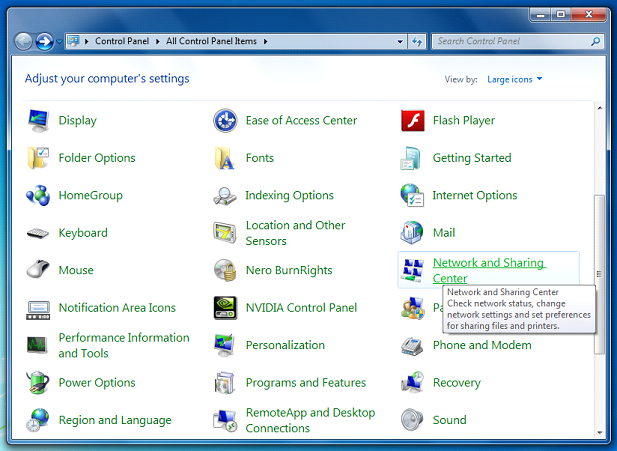Click the vertical scrollbar thumb
Image resolution: width=617 pixels, height=451 pixels.
coord(599,274)
